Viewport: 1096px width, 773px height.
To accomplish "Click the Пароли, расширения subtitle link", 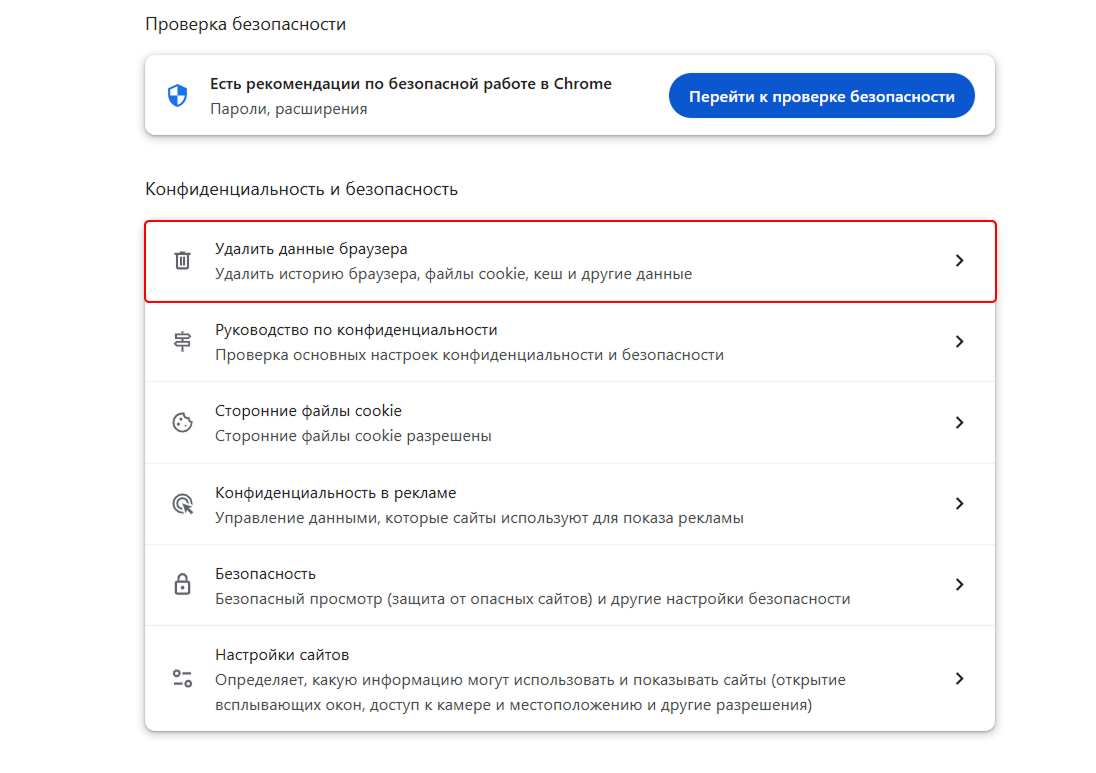I will [288, 108].
